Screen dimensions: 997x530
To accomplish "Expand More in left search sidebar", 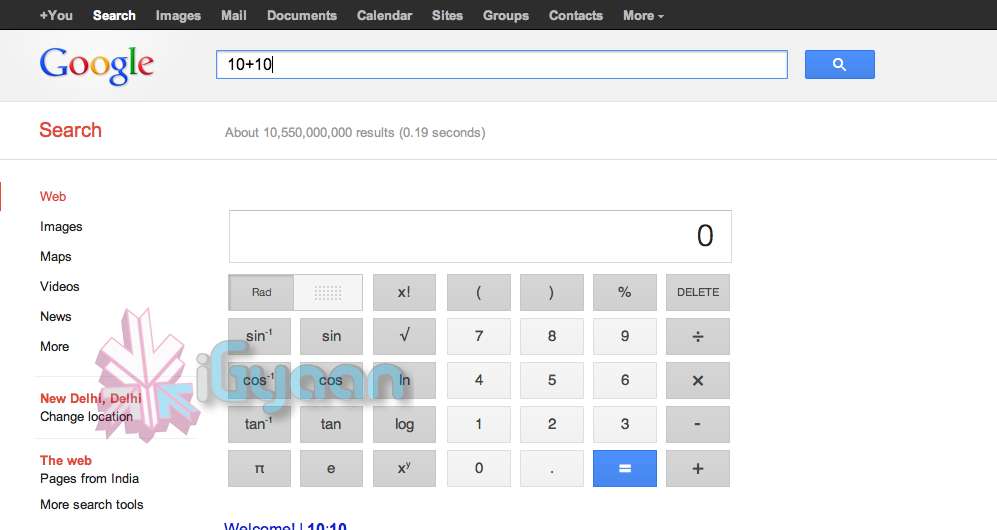I will coord(55,347).
